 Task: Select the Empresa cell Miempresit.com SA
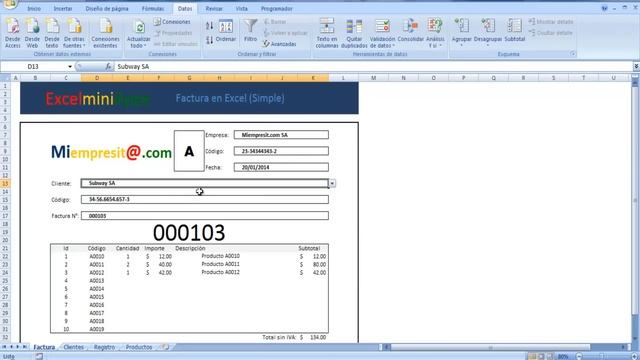(281, 135)
